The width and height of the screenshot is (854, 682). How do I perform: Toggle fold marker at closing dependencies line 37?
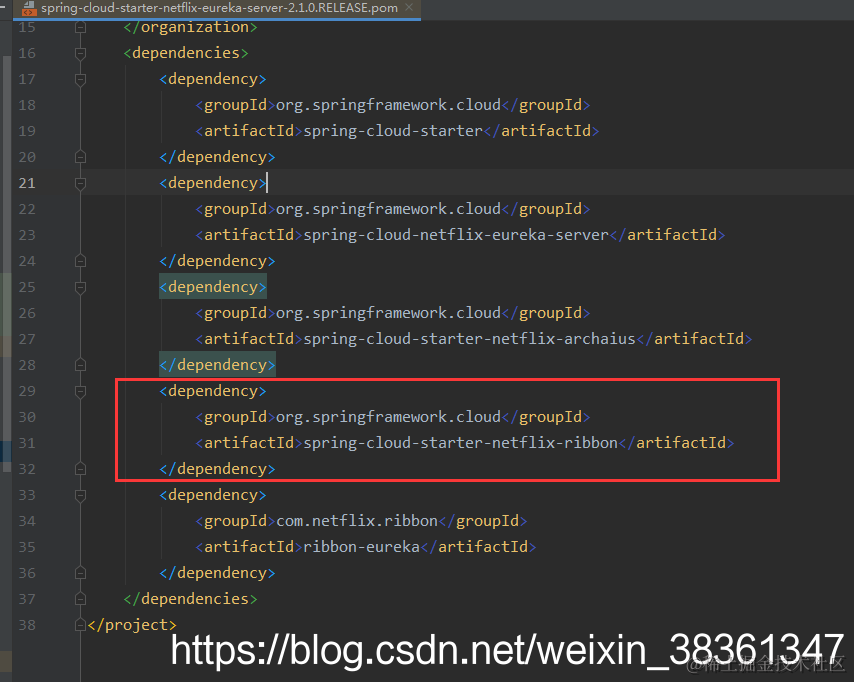pos(80,599)
